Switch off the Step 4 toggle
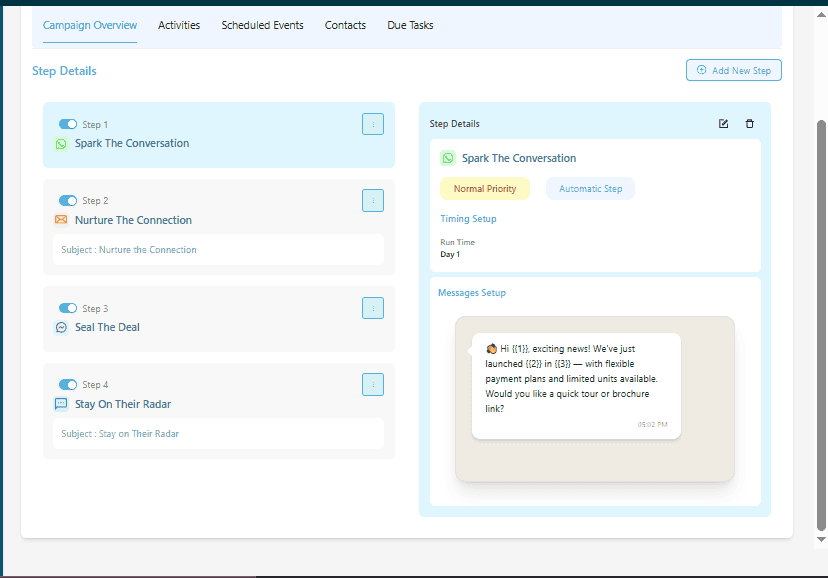 68,385
